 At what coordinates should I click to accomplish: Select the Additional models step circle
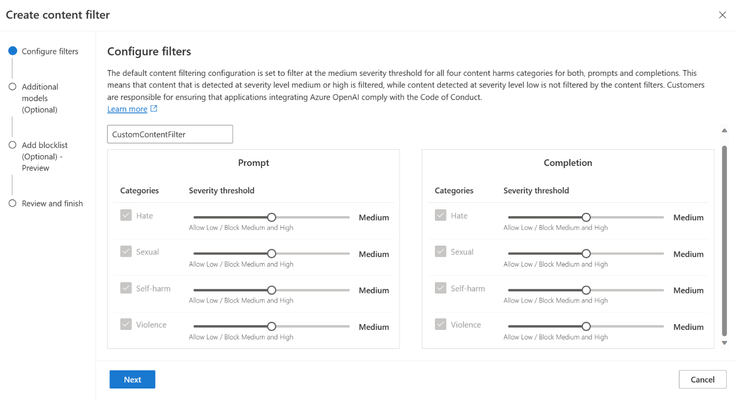pyautogui.click(x=13, y=86)
